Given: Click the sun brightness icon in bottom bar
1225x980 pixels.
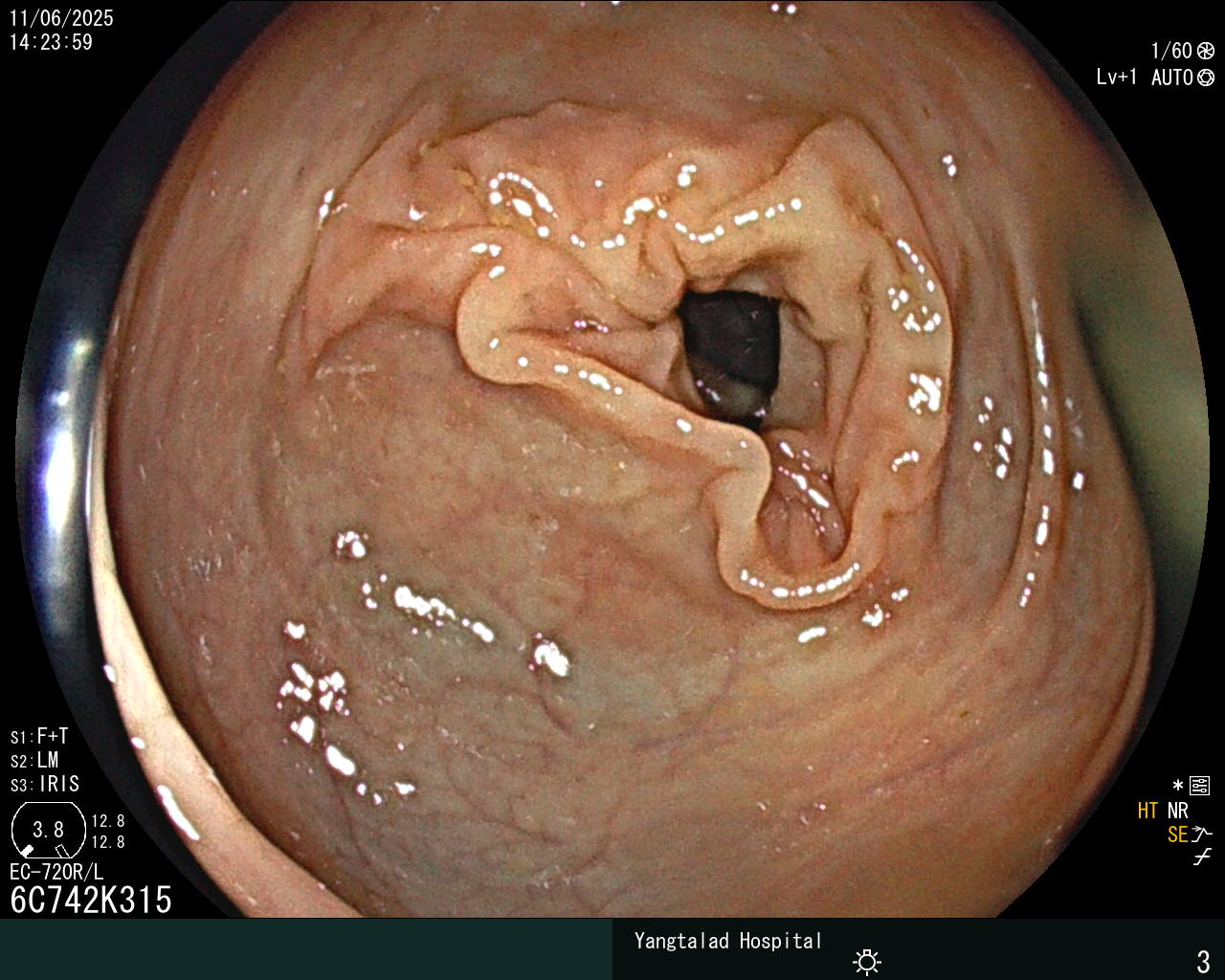Looking at the screenshot, I should [x=867, y=961].
